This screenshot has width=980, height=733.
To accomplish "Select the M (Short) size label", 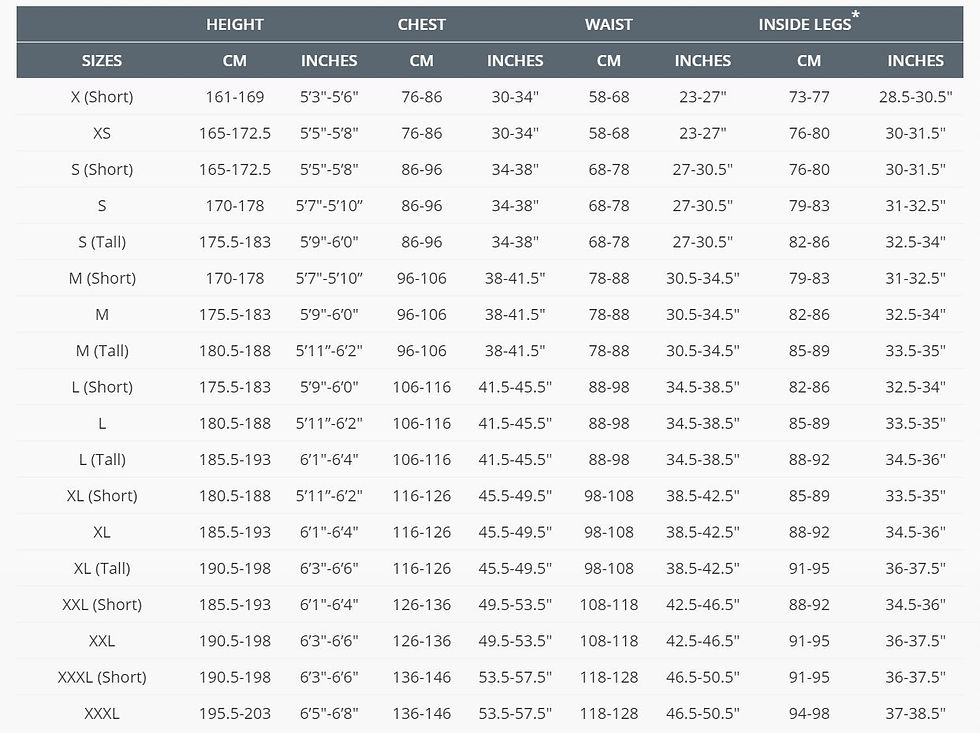I will [x=102, y=278].
